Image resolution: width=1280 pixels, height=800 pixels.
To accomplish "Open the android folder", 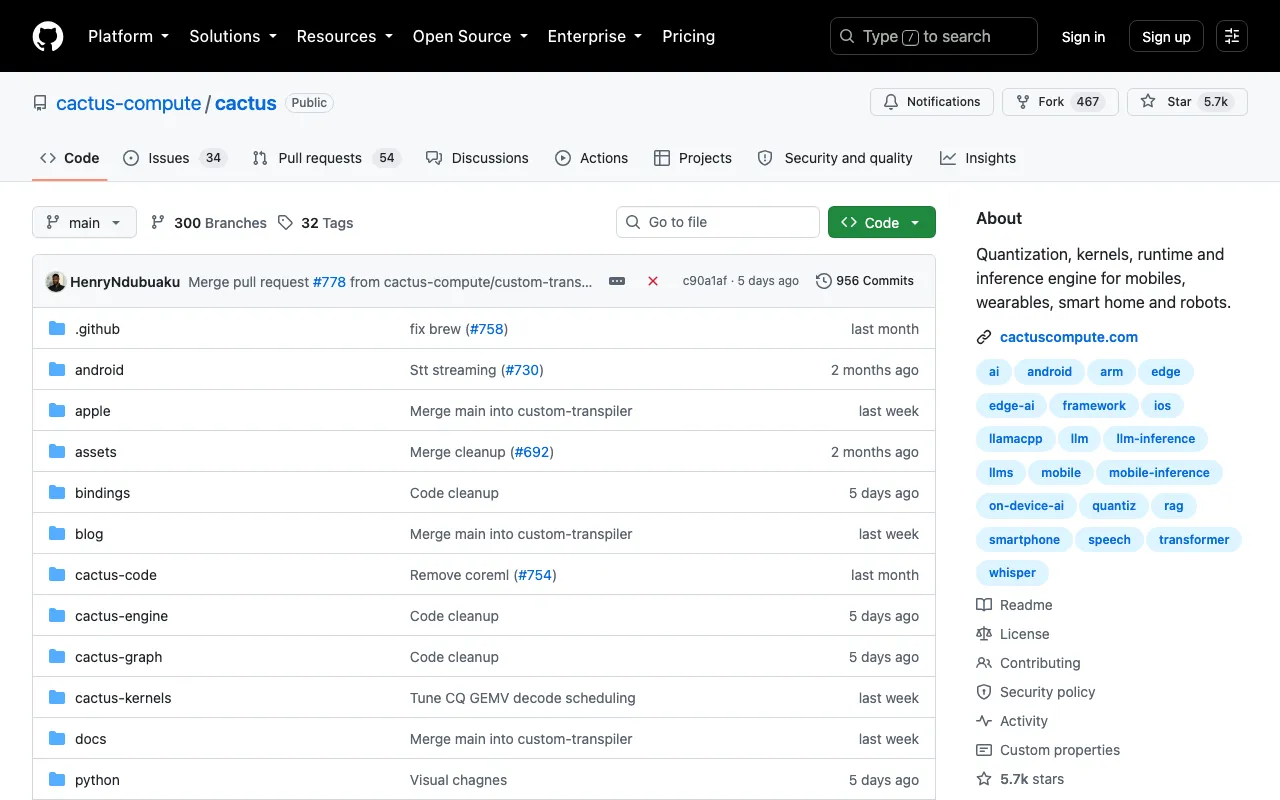I will point(99,370).
